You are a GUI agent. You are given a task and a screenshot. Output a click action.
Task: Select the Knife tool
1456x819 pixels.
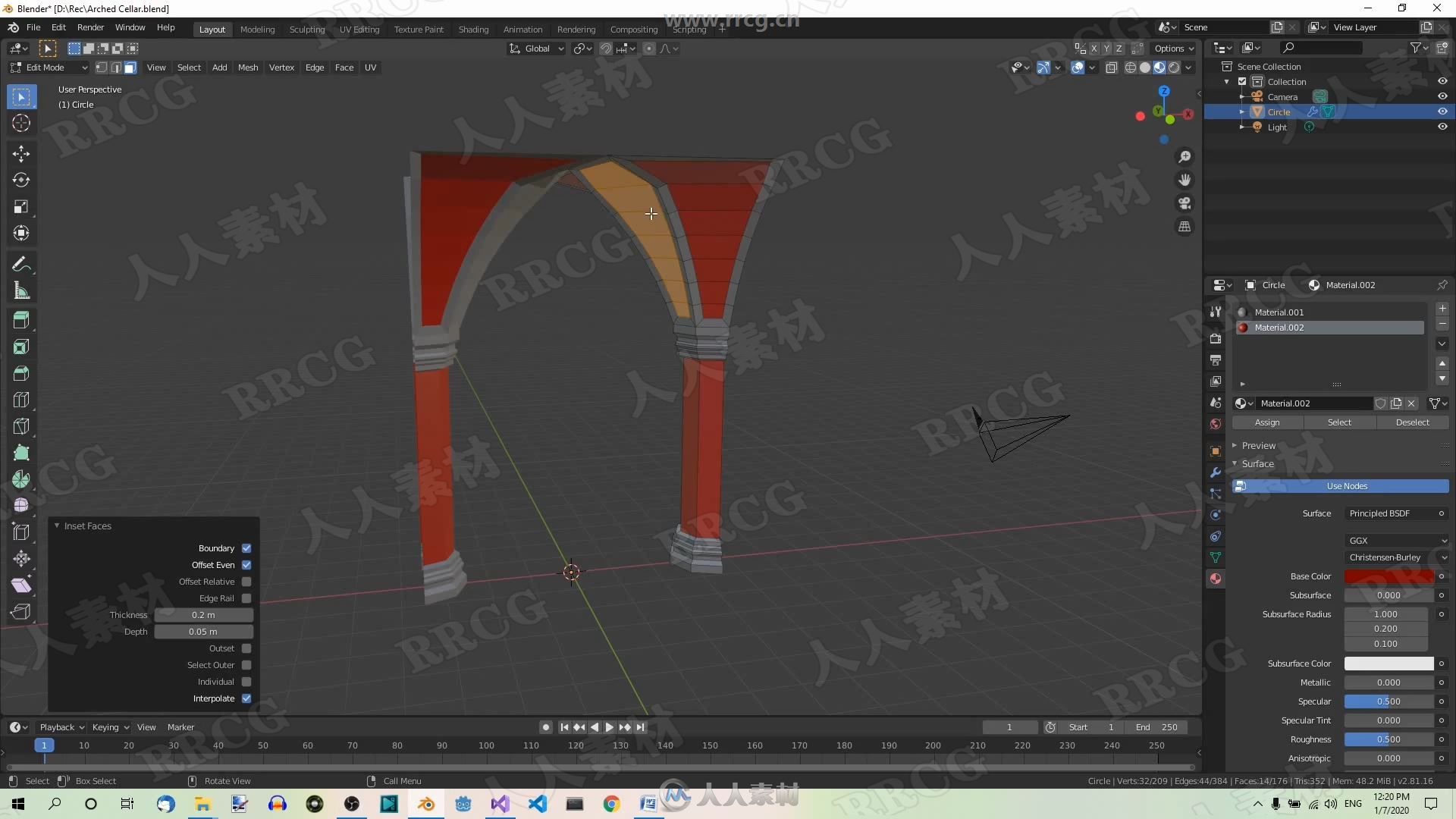pyautogui.click(x=21, y=427)
